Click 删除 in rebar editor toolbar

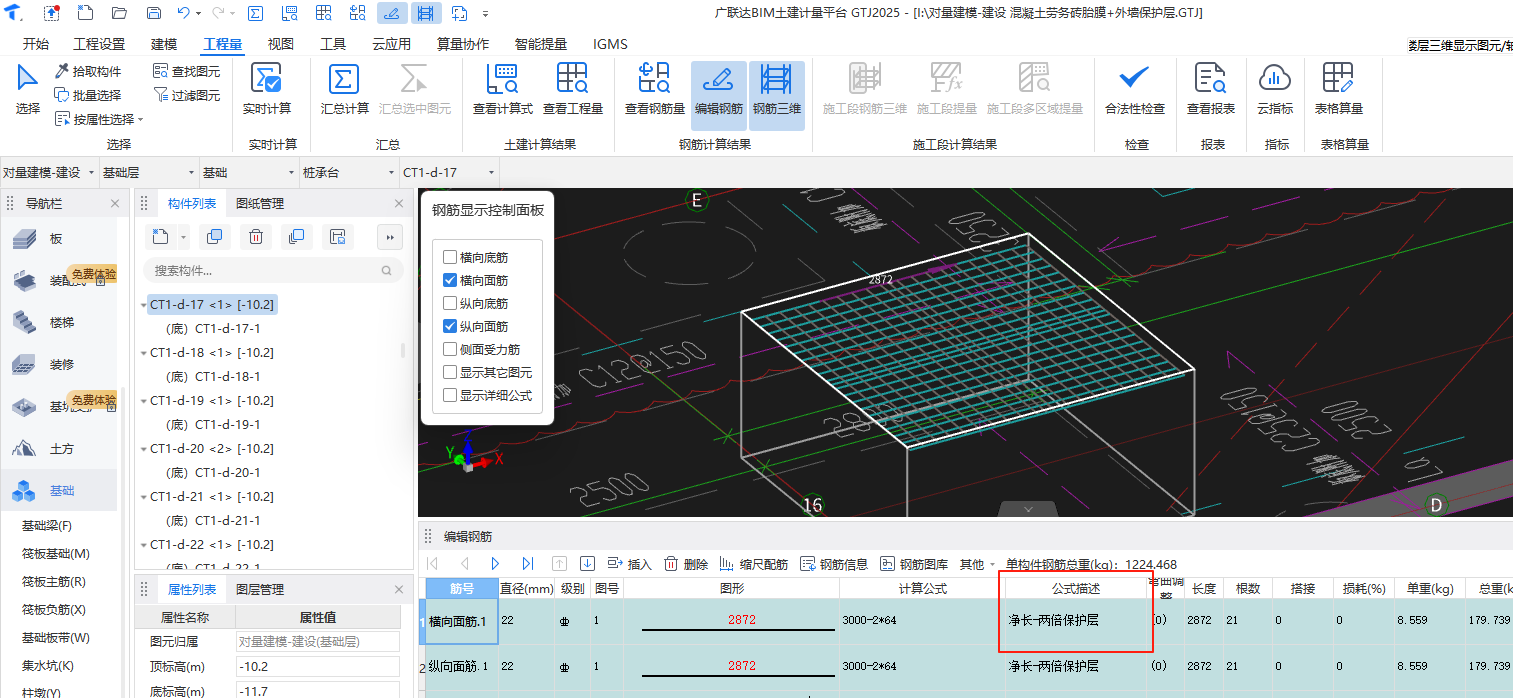click(x=686, y=564)
